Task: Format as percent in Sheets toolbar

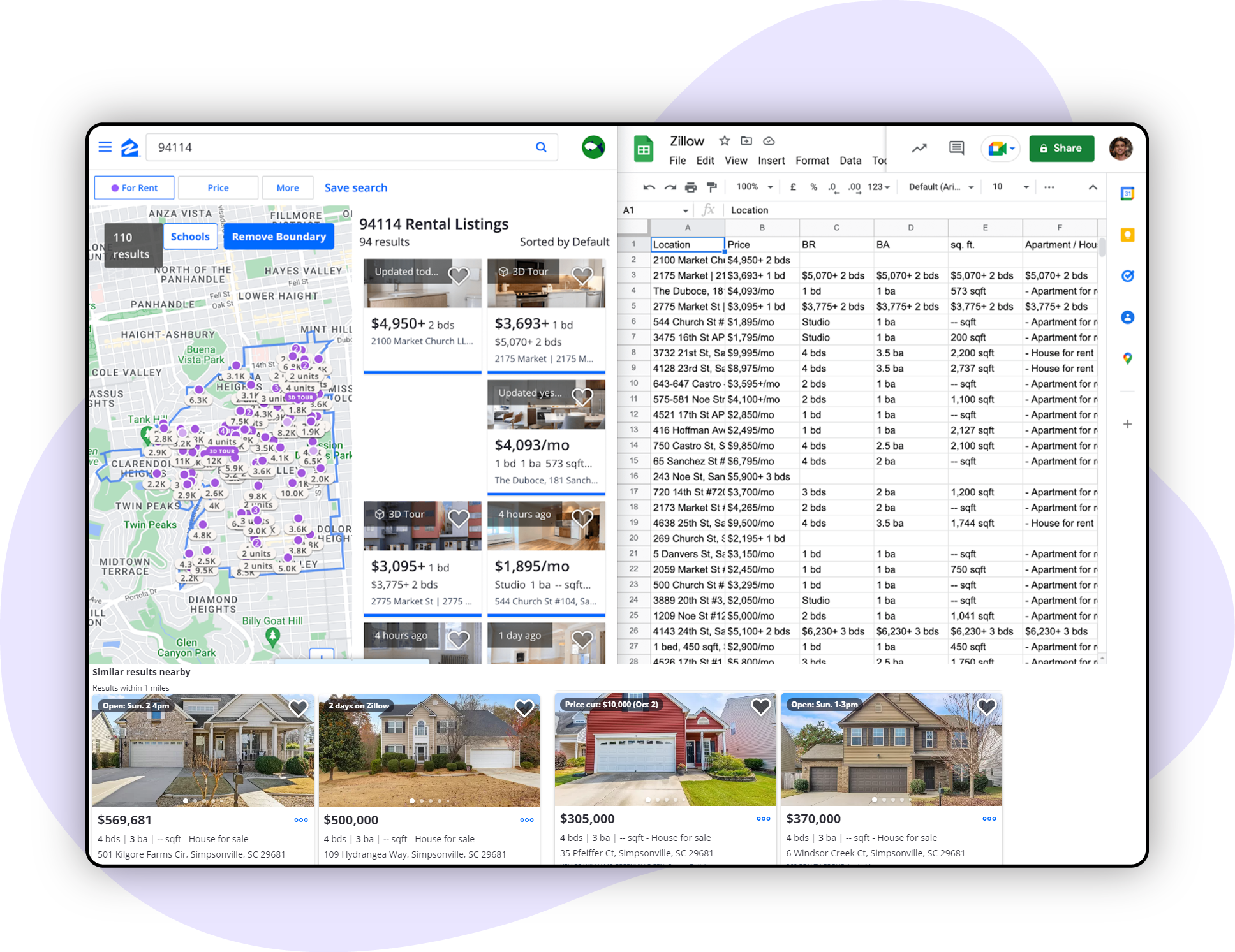Action: point(813,187)
